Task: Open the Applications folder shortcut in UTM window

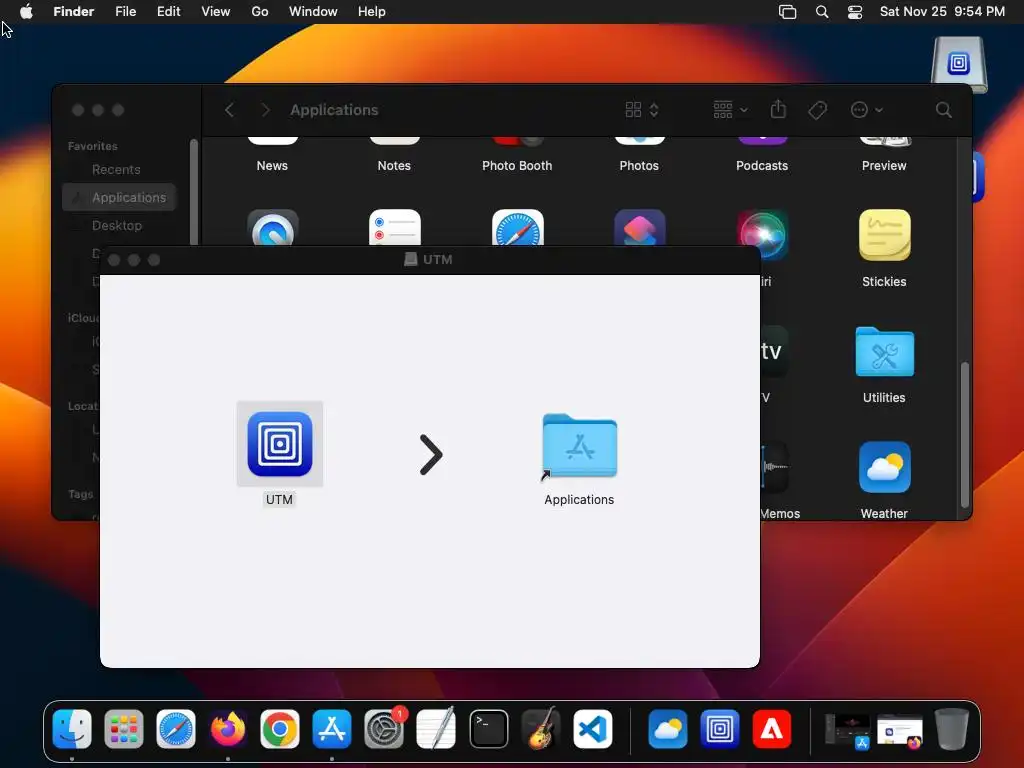Action: (579, 447)
